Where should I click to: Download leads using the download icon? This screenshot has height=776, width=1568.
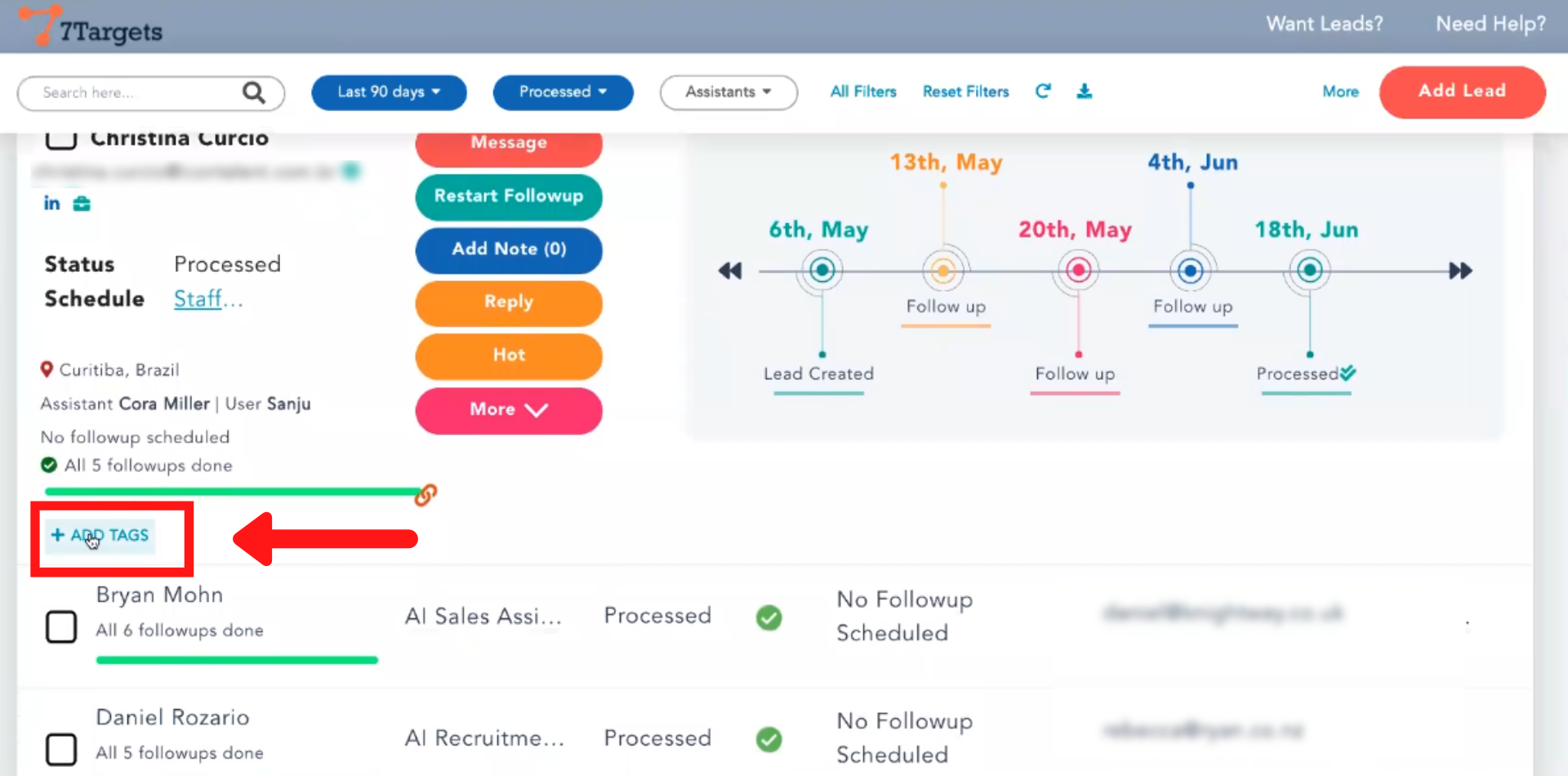coord(1085,91)
